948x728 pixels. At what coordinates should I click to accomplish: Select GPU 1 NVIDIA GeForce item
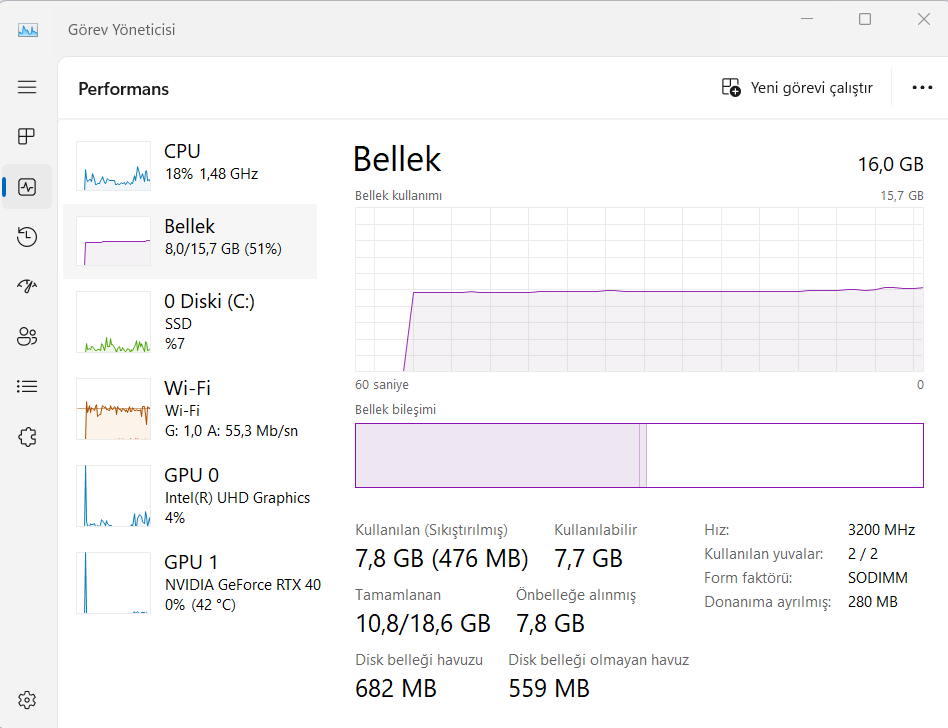(190, 583)
